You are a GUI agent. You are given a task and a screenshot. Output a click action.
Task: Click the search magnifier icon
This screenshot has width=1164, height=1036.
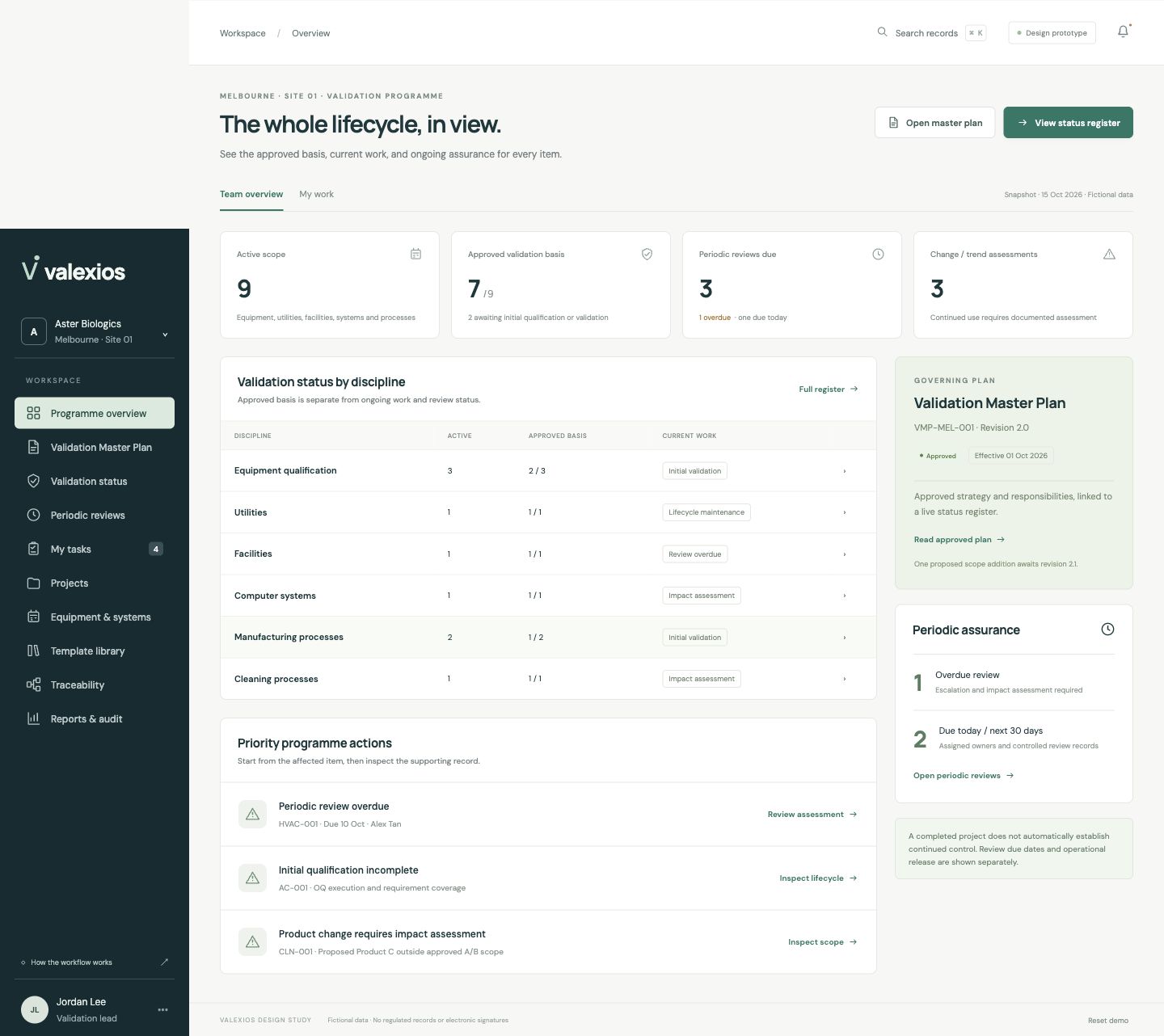coord(882,32)
